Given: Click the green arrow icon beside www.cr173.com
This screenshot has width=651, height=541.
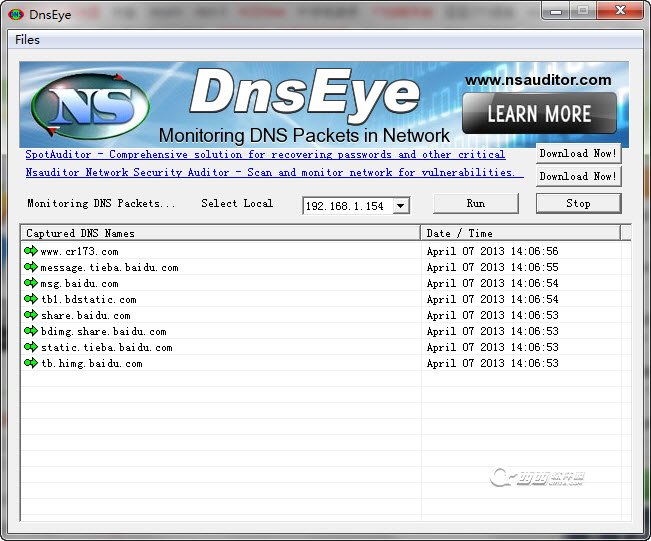Looking at the screenshot, I should point(31,251).
